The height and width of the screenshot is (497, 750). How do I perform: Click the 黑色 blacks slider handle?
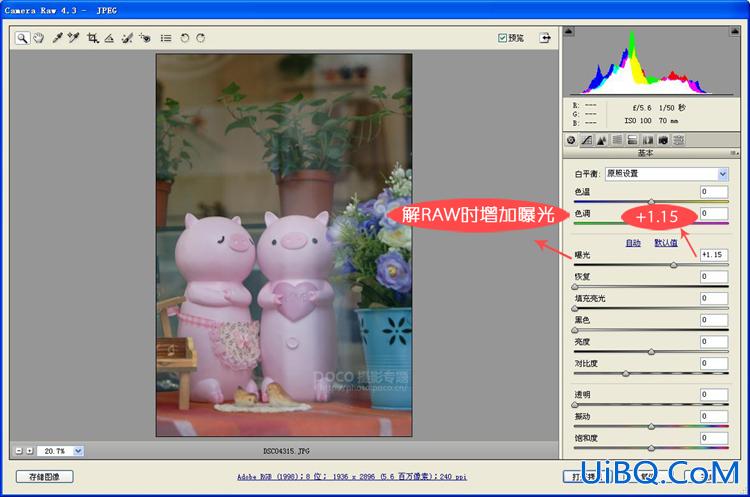pyautogui.click(x=575, y=330)
